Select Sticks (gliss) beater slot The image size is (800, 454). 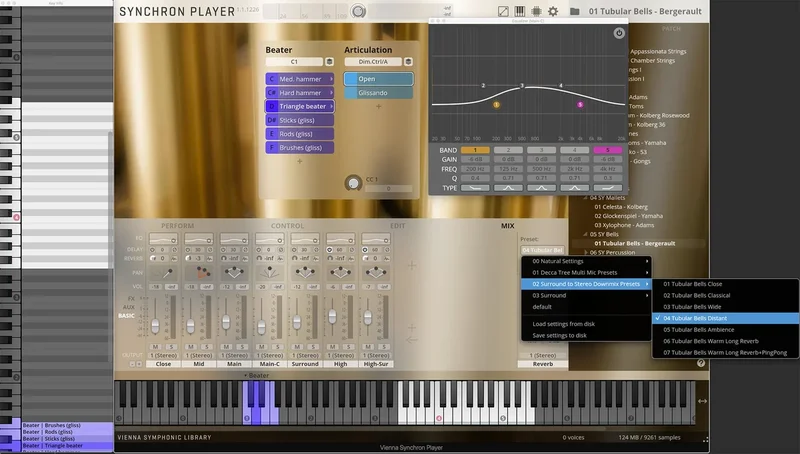coord(299,120)
